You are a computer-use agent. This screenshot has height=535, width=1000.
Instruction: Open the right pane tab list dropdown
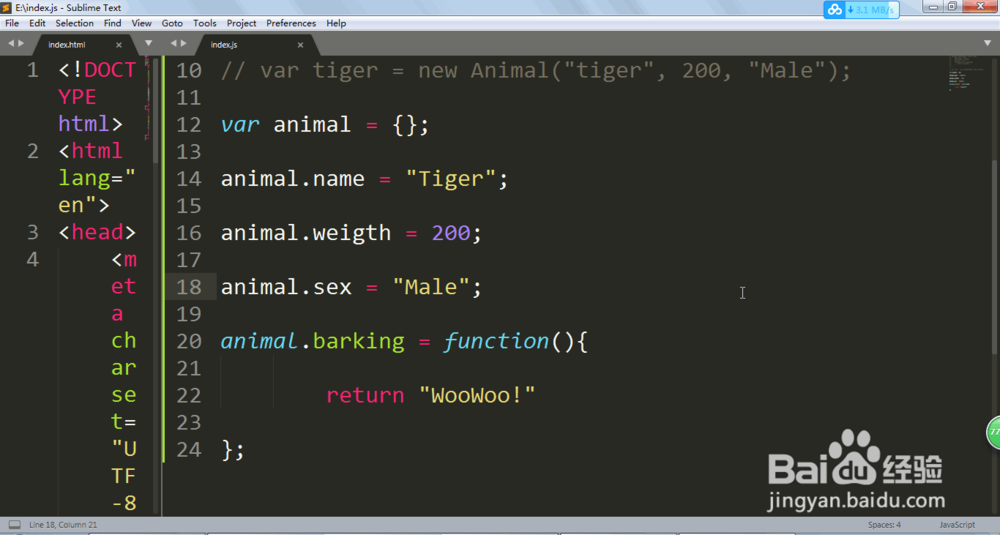pyautogui.click(x=987, y=43)
